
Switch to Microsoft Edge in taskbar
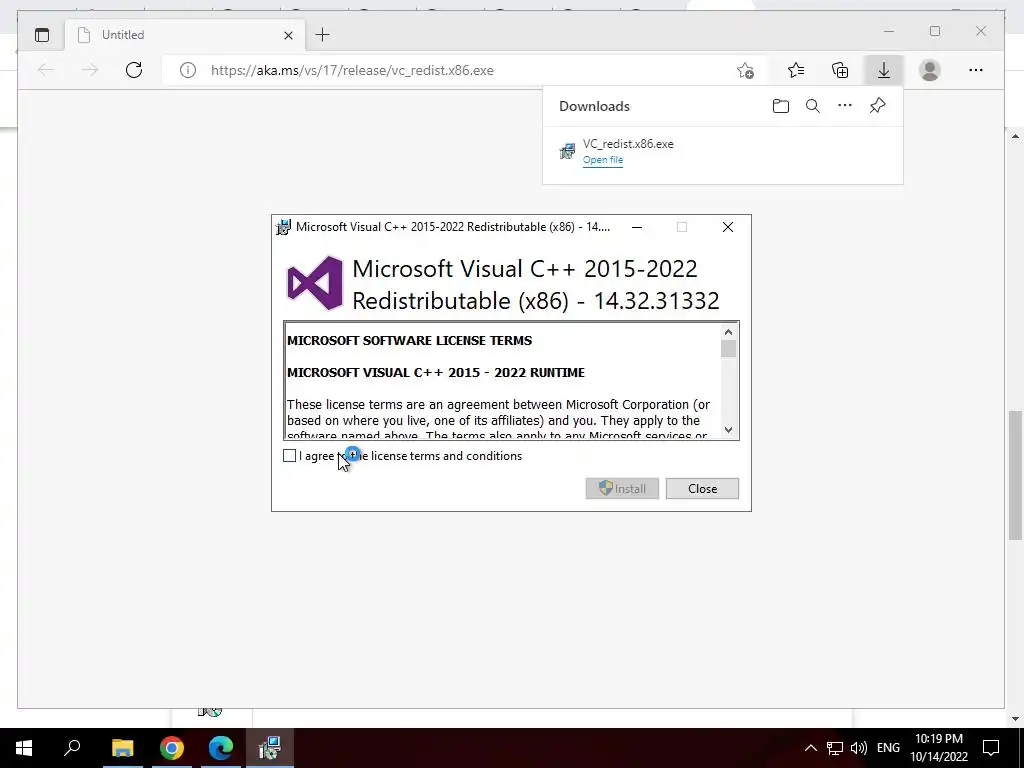221,748
